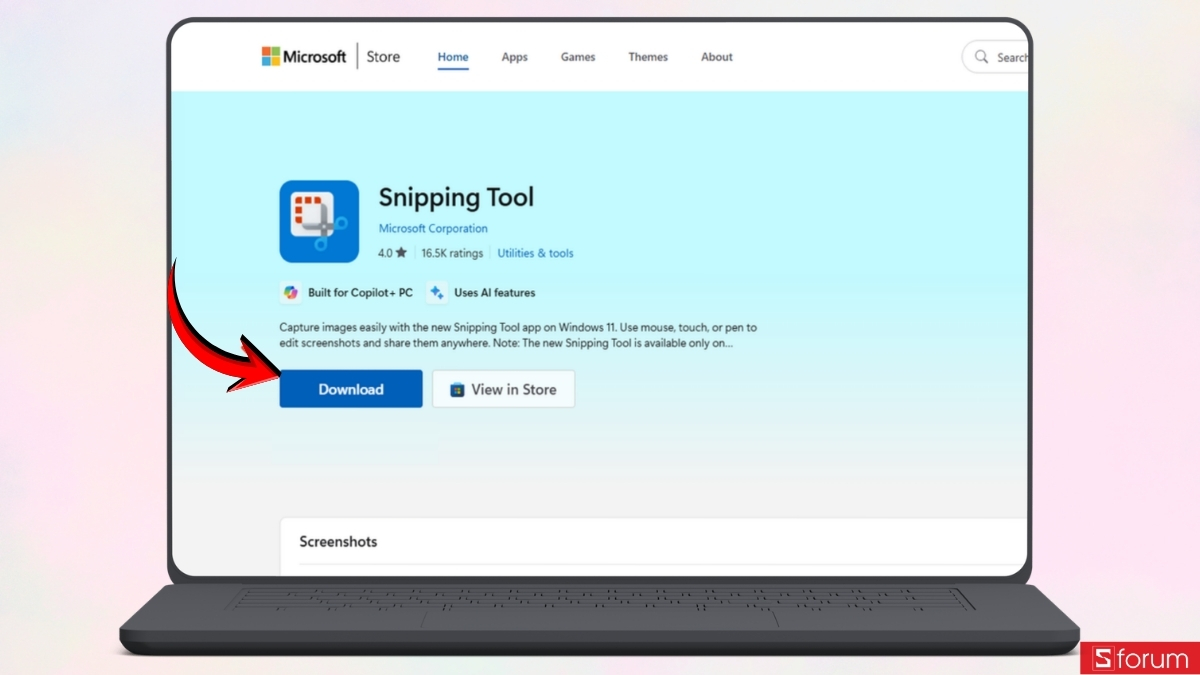
Task: Open the Games tab
Action: [x=578, y=57]
